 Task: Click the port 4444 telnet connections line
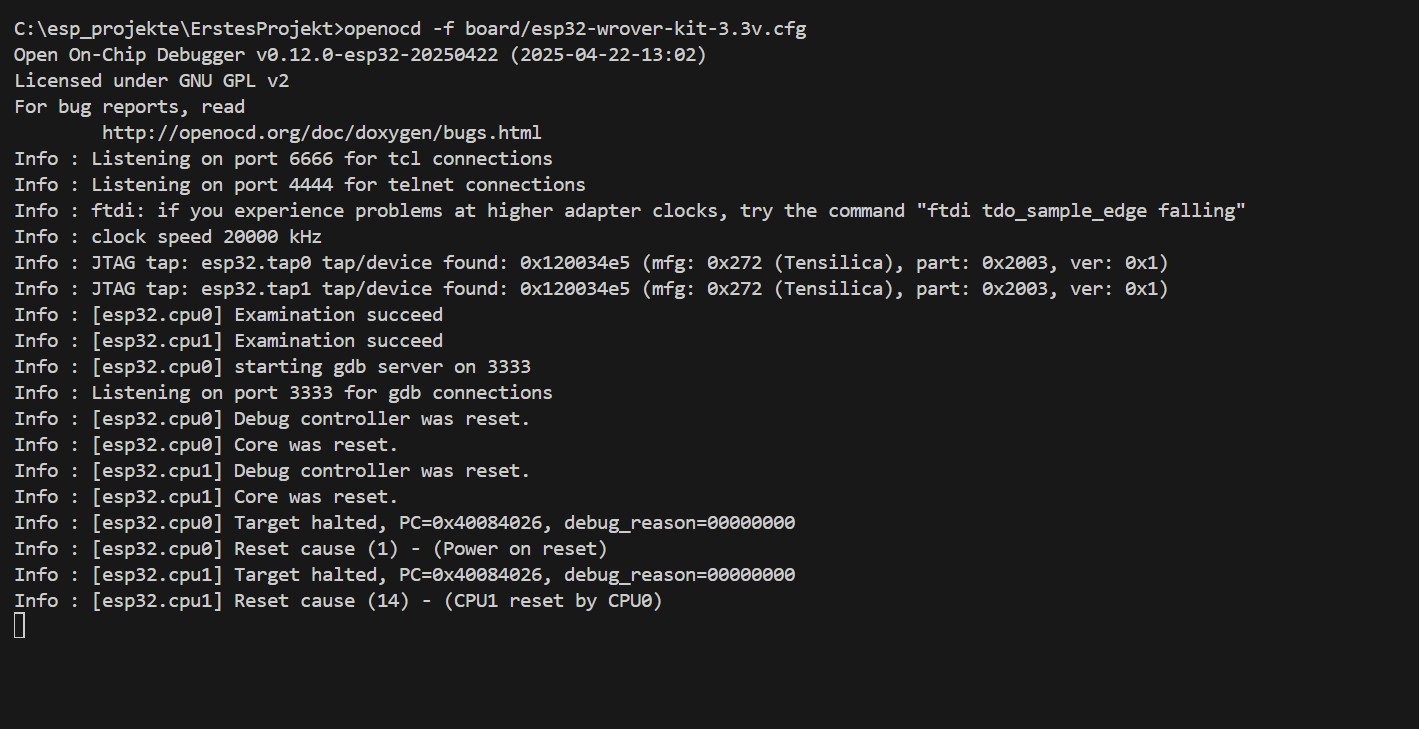(300, 185)
